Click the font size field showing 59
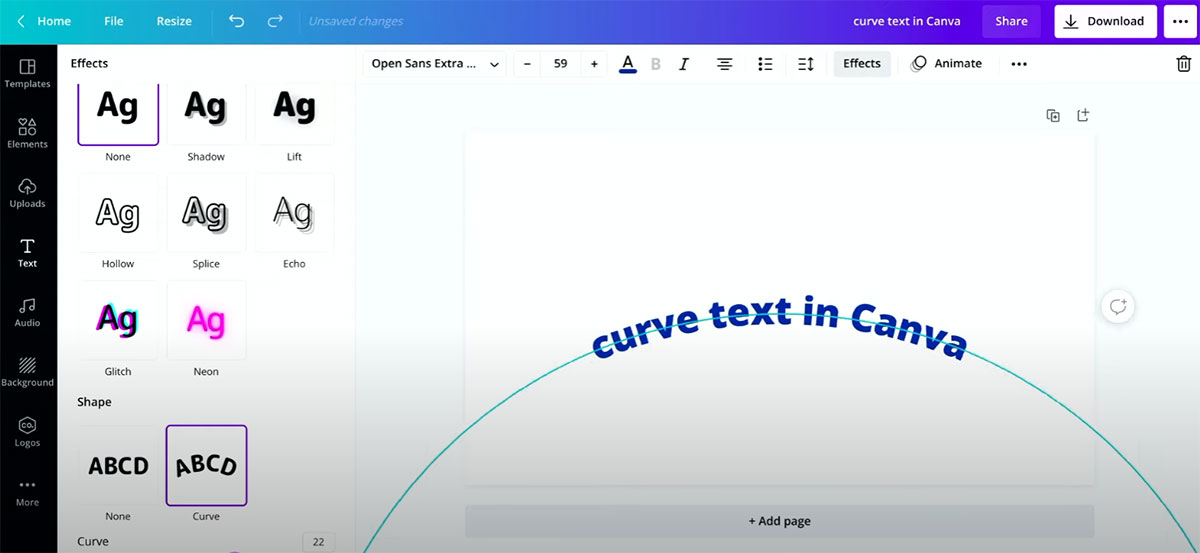This screenshot has width=1200, height=553. pos(561,64)
